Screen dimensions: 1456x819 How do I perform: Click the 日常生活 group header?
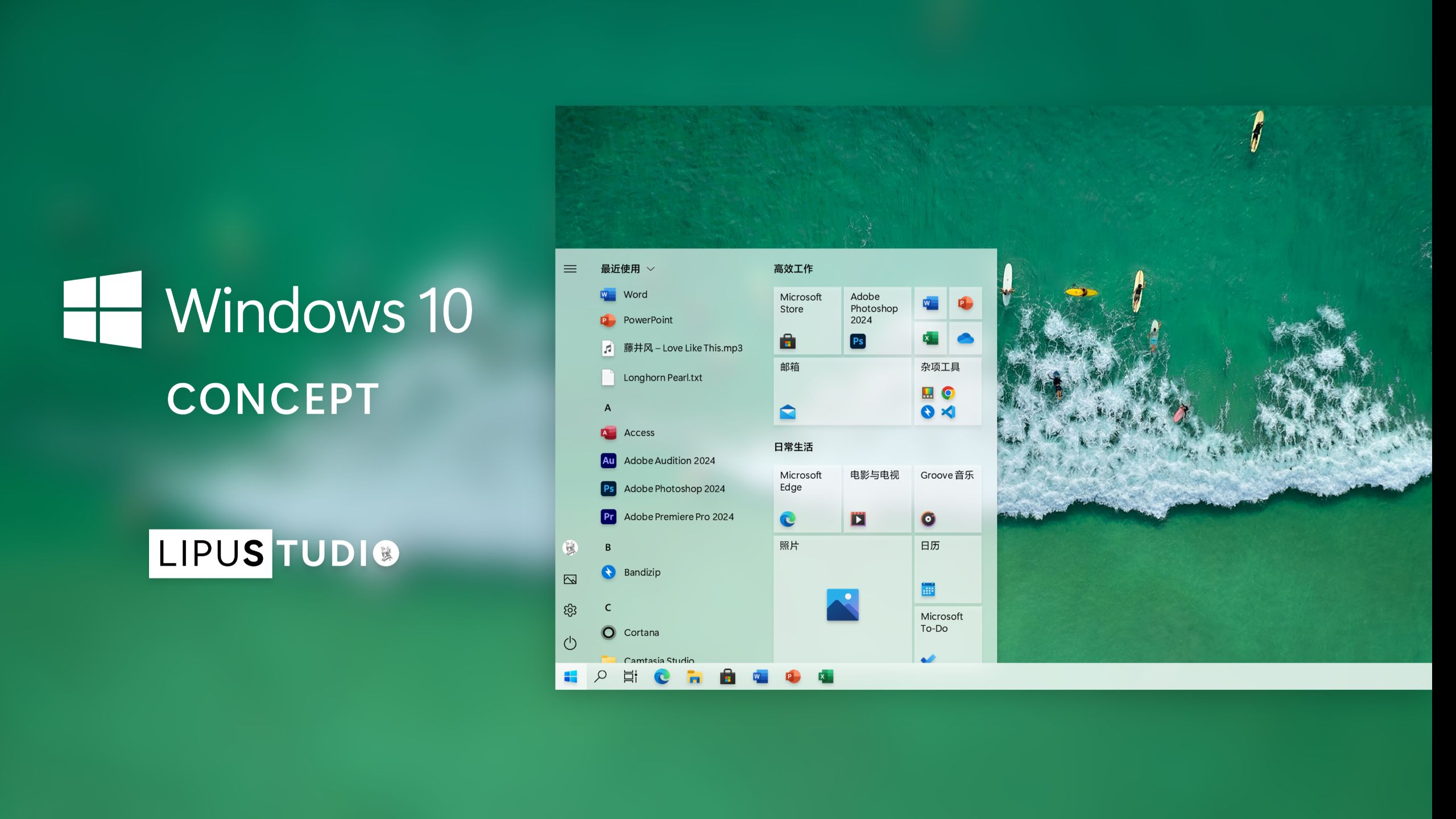[x=793, y=447]
